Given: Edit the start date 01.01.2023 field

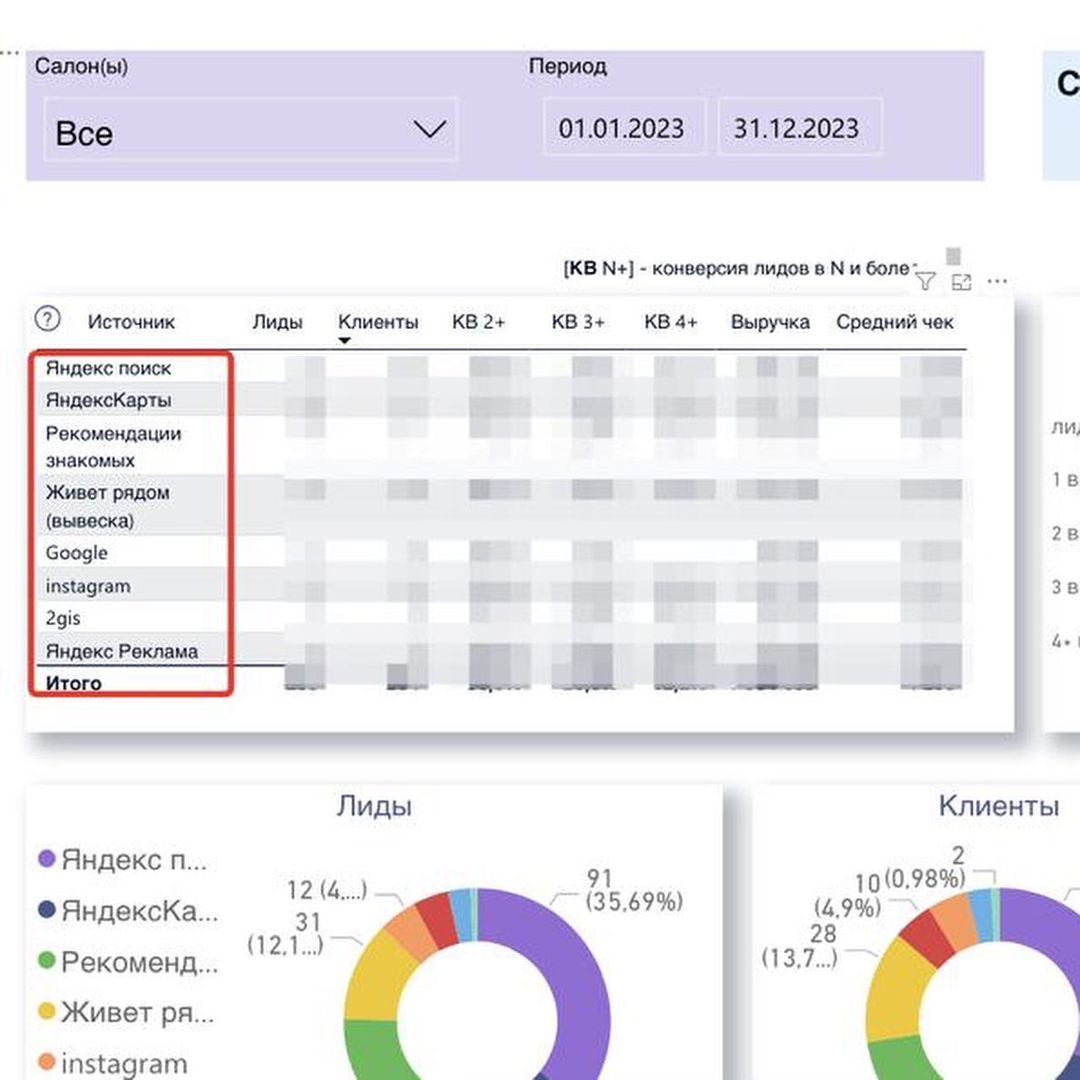Looking at the screenshot, I should coord(624,127).
